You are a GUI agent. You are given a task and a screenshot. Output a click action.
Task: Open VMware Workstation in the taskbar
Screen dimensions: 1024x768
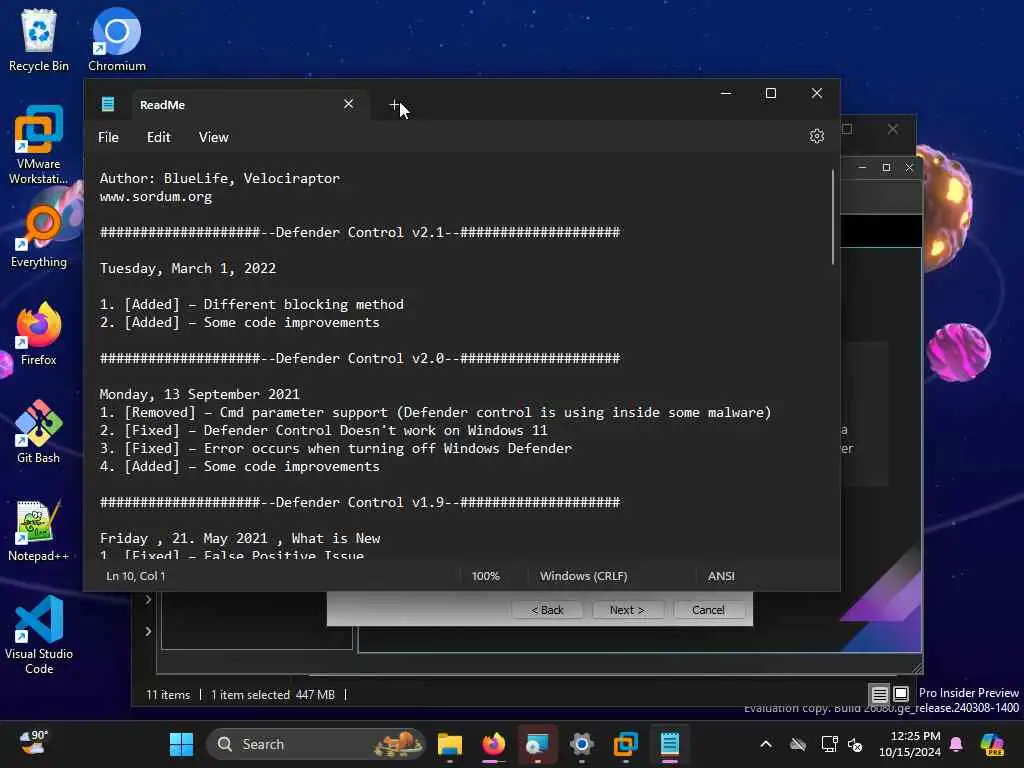626,744
